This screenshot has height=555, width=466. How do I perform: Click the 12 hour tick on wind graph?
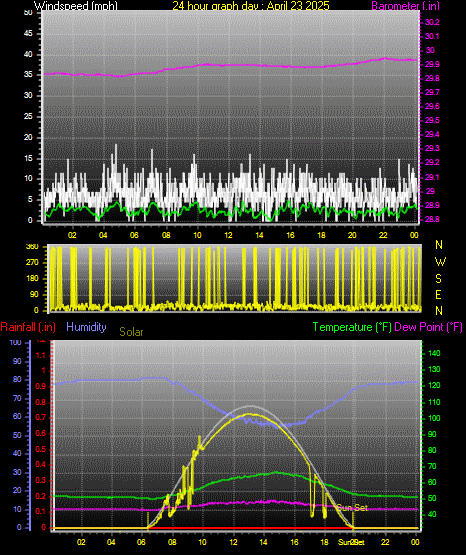coord(228,235)
